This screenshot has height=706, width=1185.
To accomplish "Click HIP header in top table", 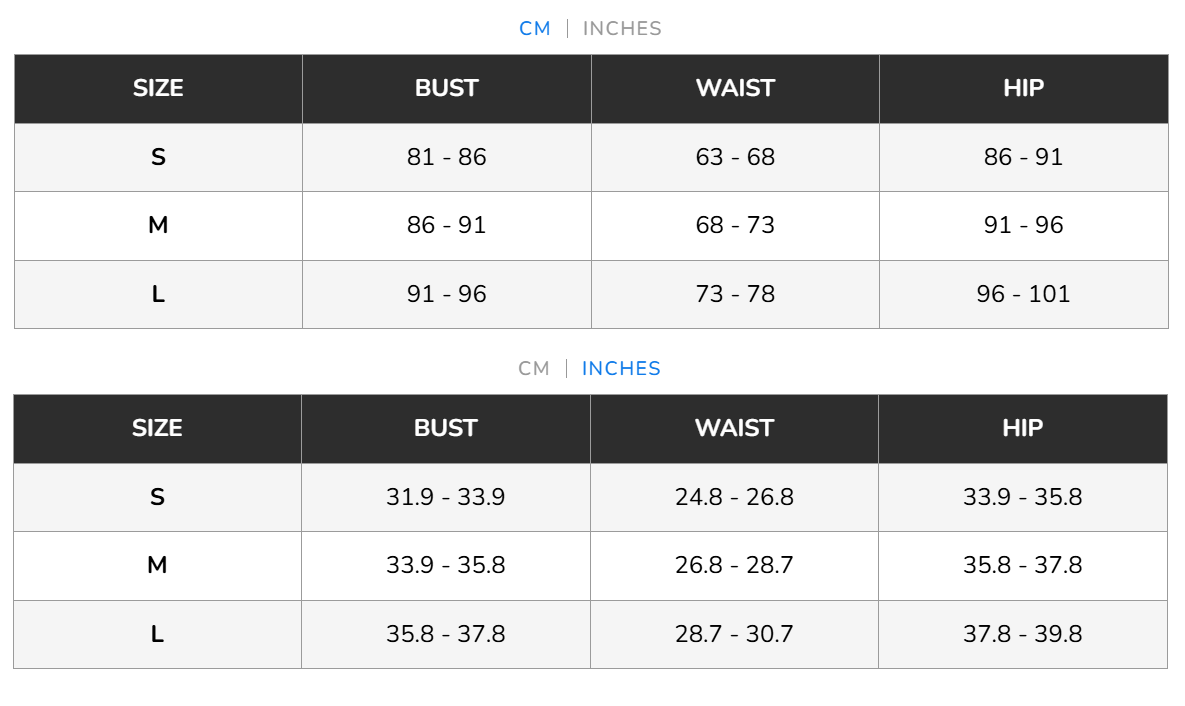I will (1024, 88).
